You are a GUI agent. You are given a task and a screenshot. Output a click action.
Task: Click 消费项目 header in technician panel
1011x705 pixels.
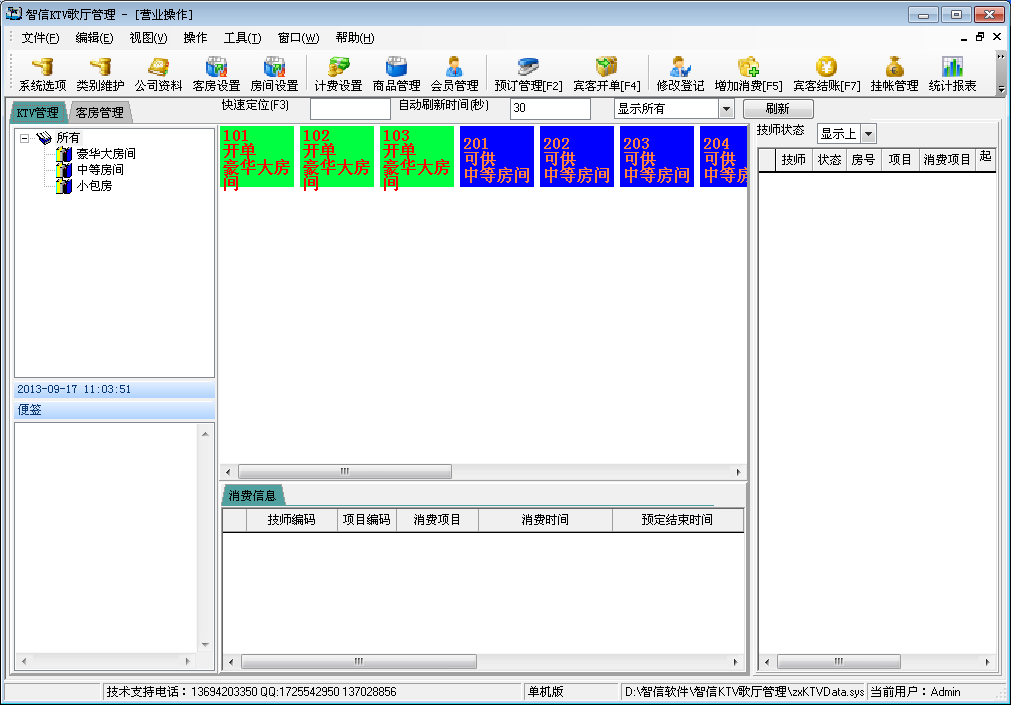(x=947, y=160)
